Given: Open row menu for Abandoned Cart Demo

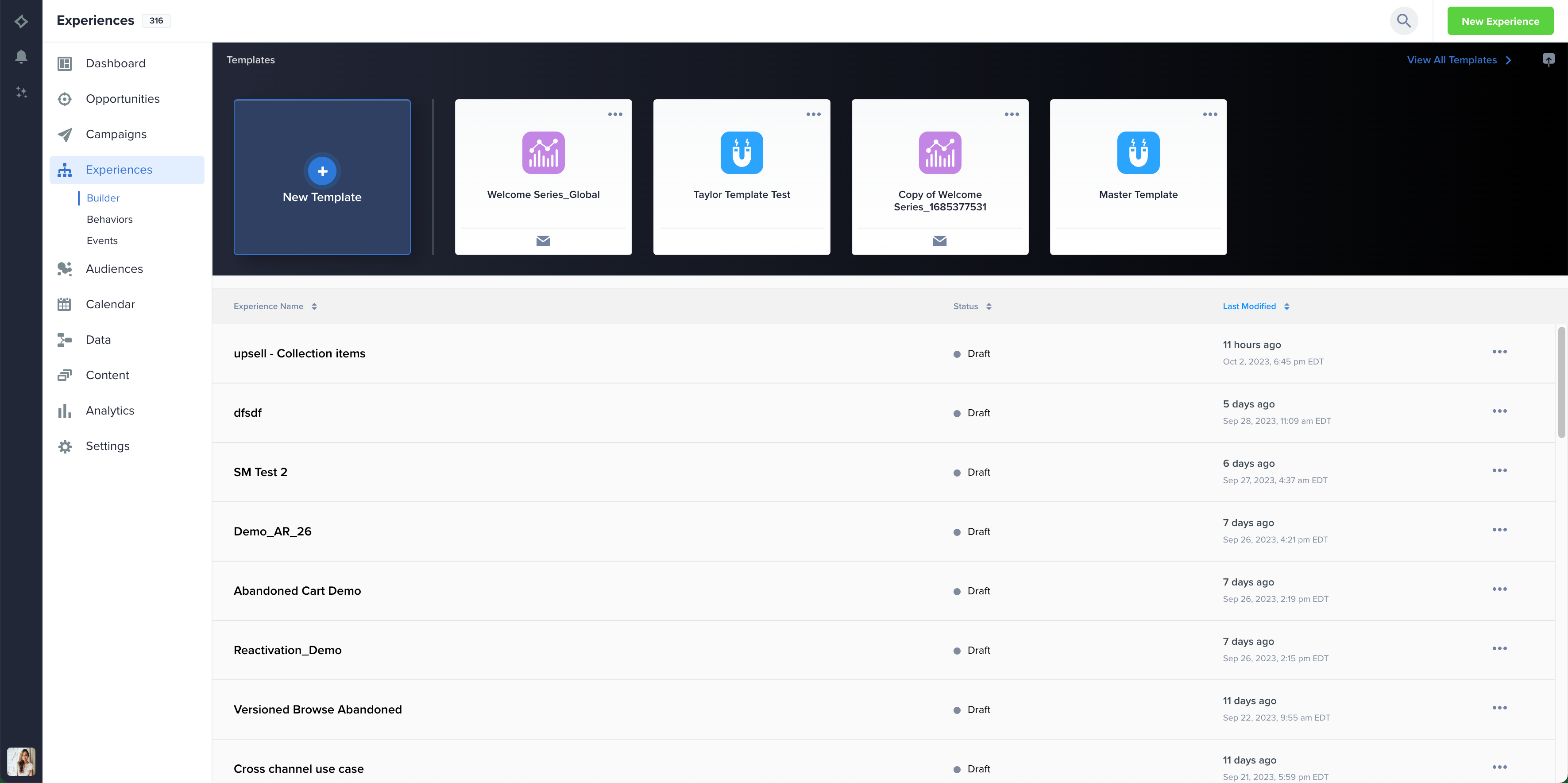Looking at the screenshot, I should coord(1499,589).
